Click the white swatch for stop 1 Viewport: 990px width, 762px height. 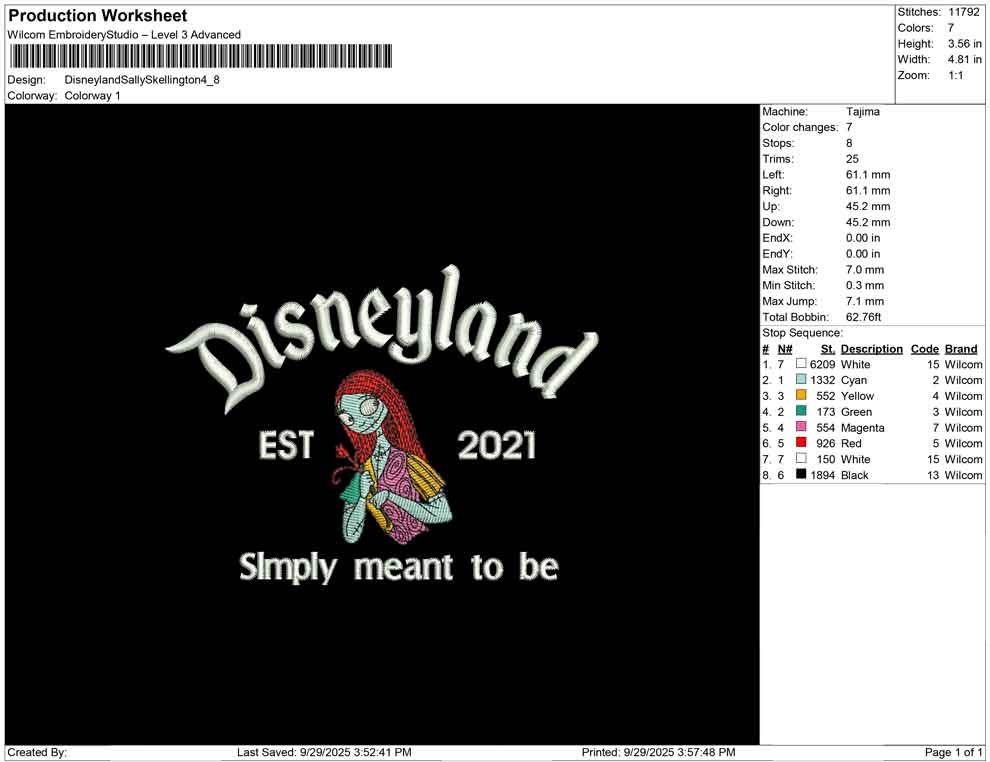click(x=801, y=364)
